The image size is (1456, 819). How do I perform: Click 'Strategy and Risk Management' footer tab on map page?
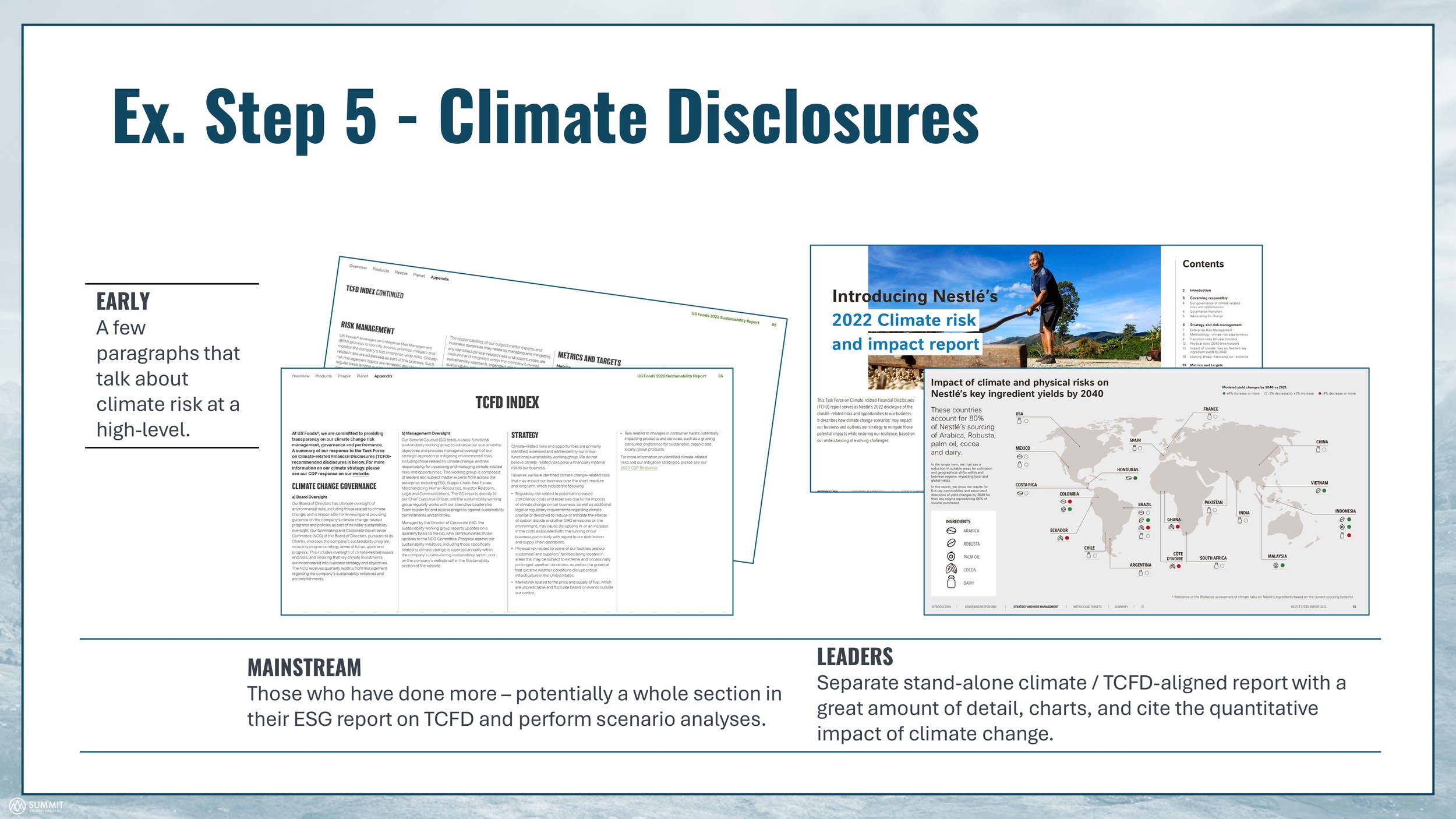(1036, 607)
